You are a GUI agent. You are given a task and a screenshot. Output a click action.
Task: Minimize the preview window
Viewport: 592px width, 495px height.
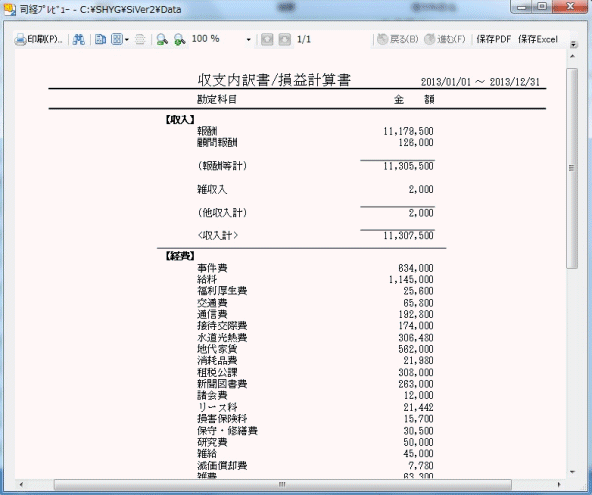[522, 6]
